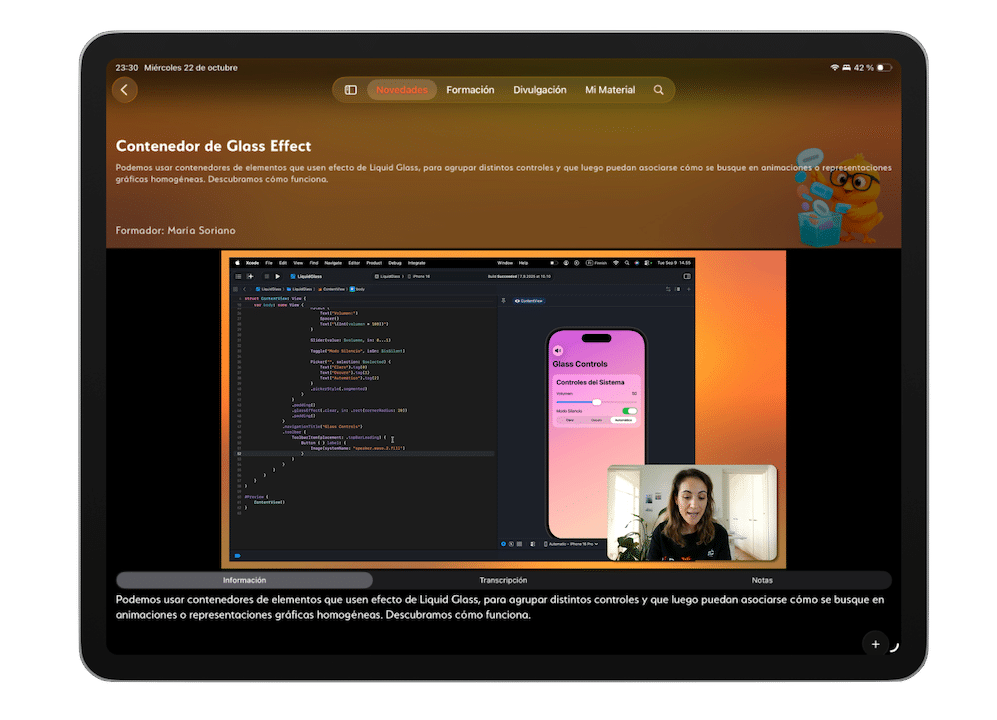Click the Live preview mode button in canvas
The image size is (997, 720).
(504, 544)
